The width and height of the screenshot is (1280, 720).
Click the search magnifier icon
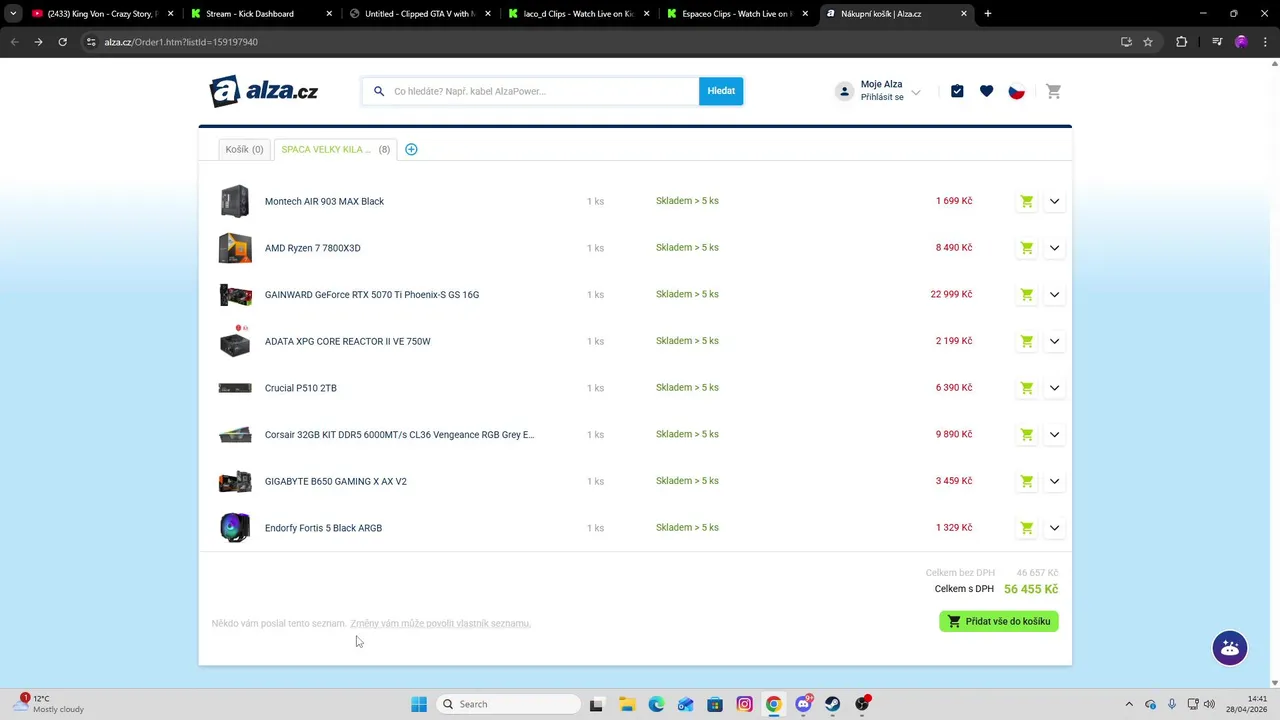(379, 91)
